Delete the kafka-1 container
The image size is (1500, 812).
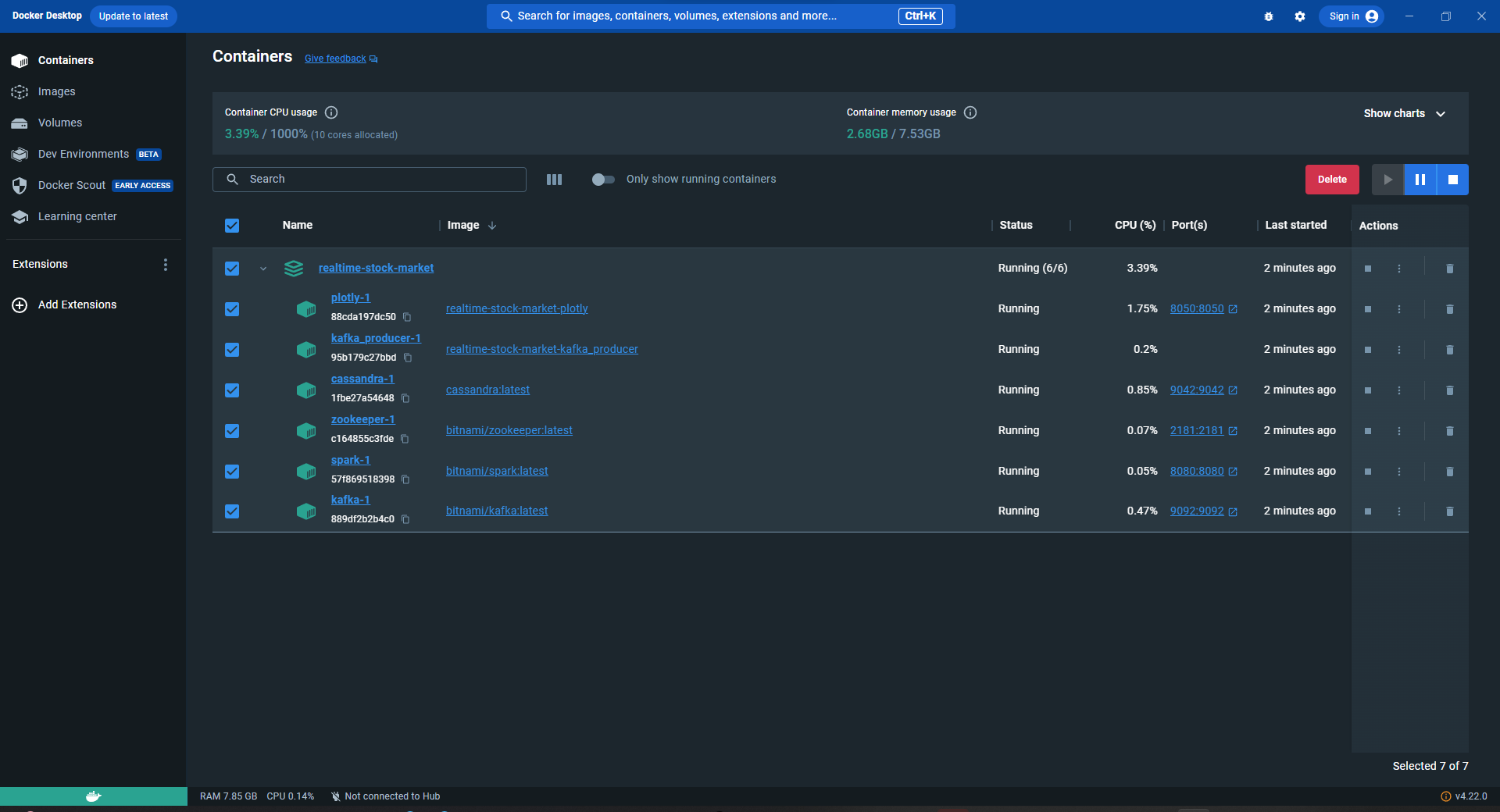(1450, 511)
